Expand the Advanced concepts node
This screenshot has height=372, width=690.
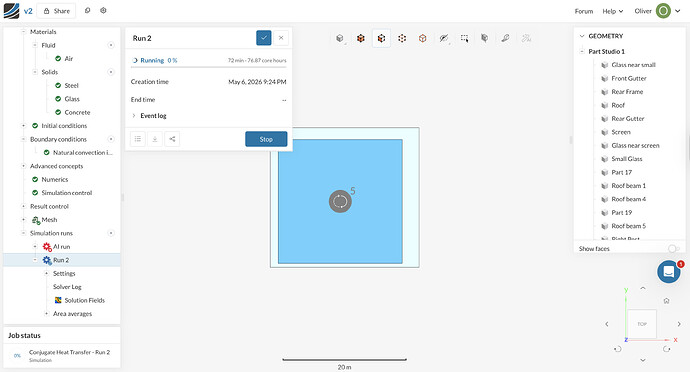pyautogui.click(x=24, y=166)
